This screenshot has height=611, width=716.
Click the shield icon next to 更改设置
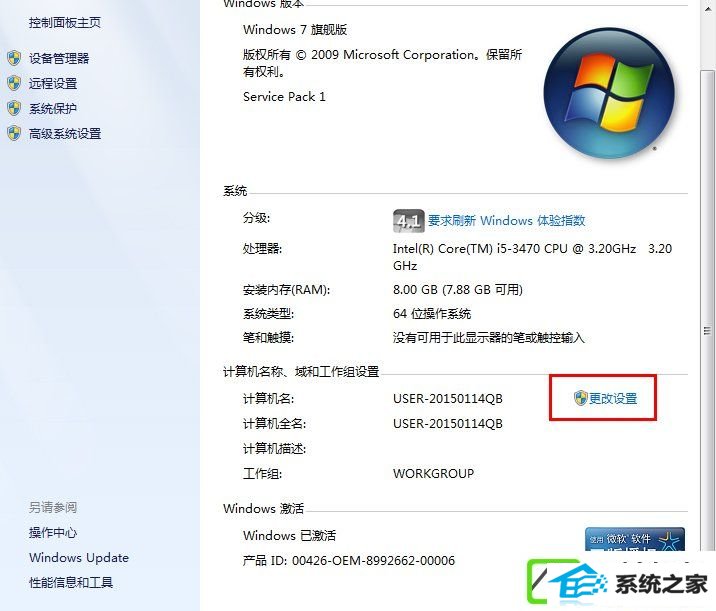click(x=580, y=398)
